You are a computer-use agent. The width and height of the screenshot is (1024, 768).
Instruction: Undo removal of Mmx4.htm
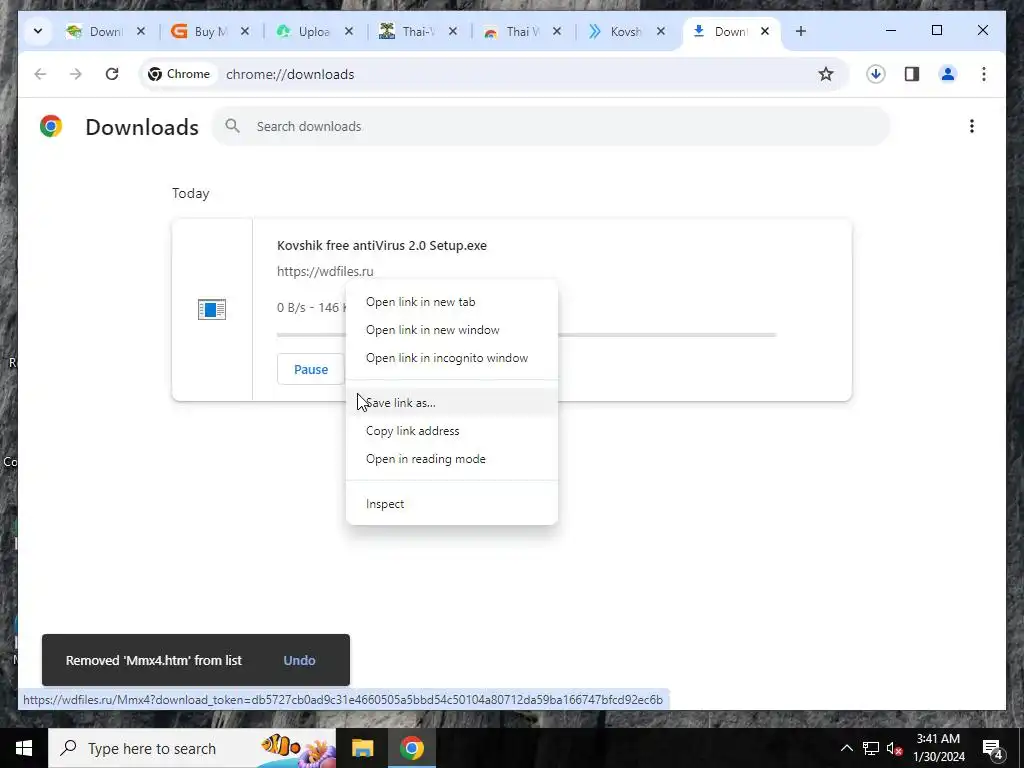(299, 660)
